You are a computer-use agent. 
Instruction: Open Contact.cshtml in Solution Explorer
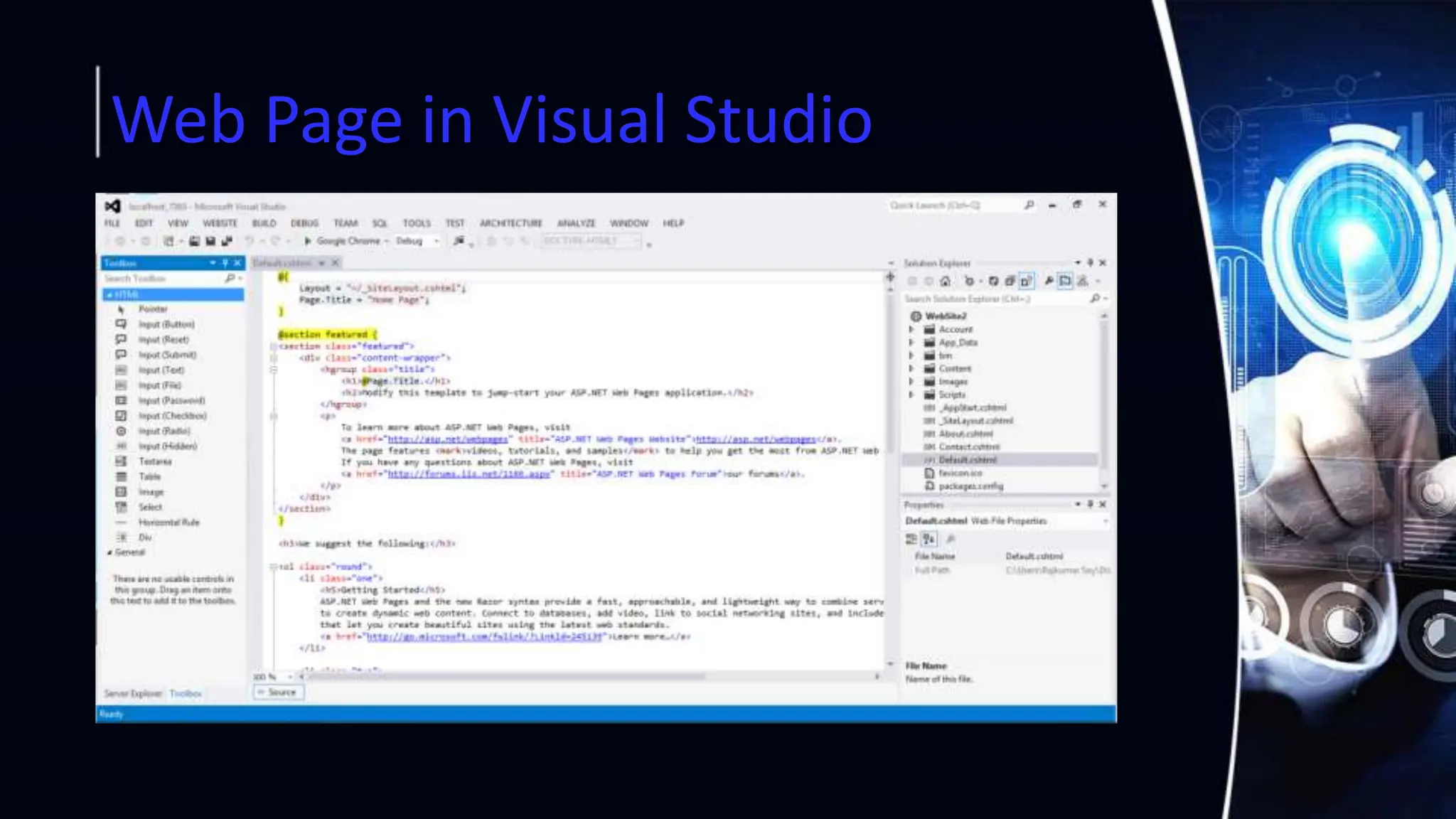tap(969, 447)
